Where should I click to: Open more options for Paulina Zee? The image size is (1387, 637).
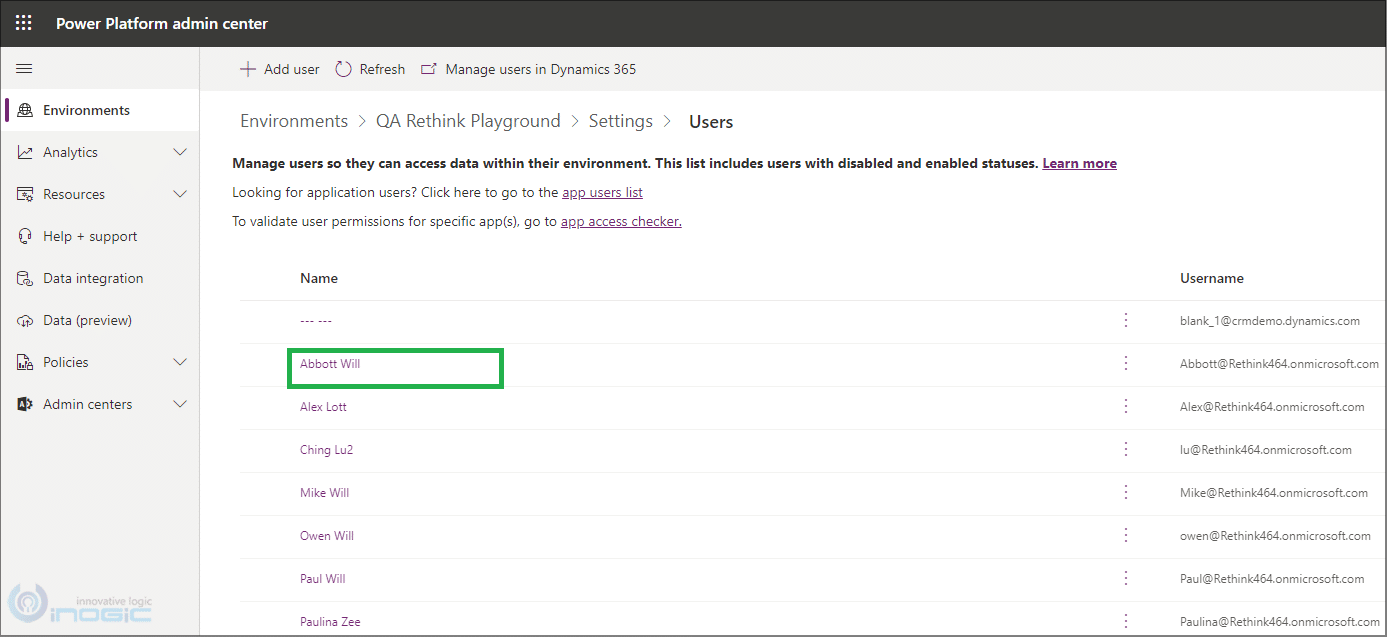(1126, 622)
